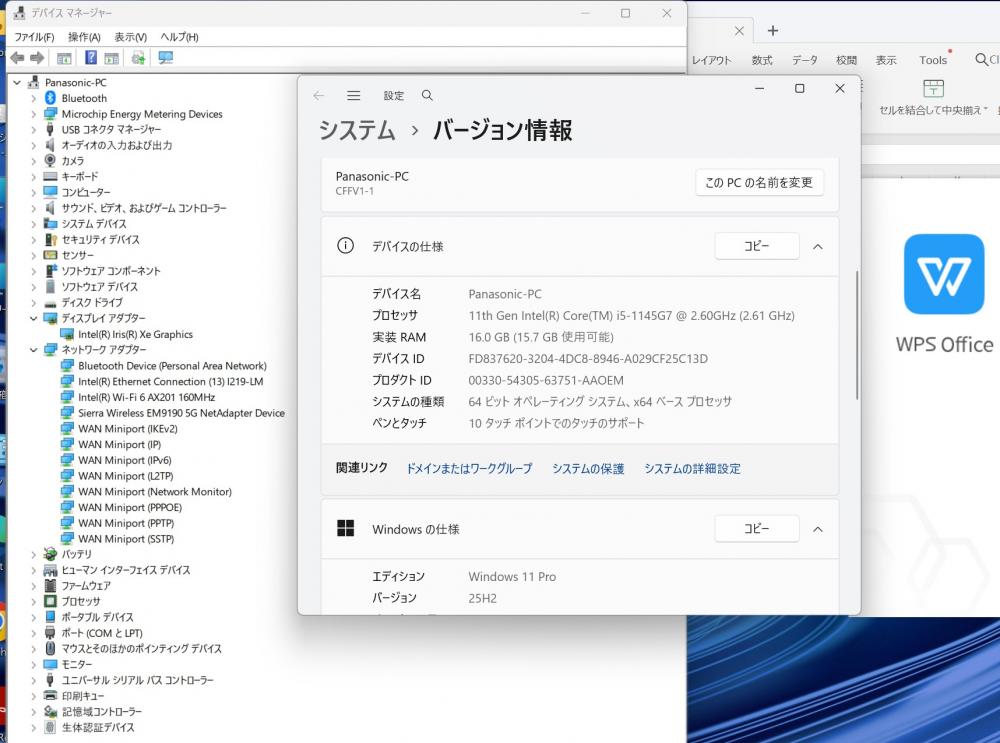Click the merge and center cells icon
This screenshot has width=1000, height=743.
coord(933,89)
